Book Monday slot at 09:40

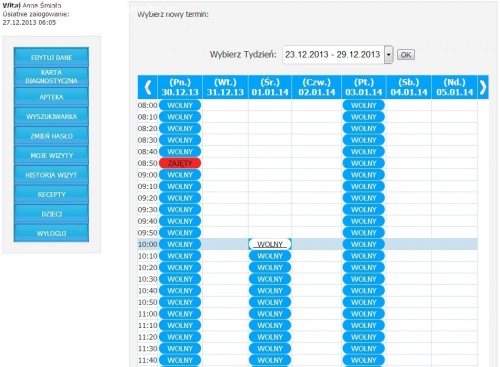pos(180,221)
